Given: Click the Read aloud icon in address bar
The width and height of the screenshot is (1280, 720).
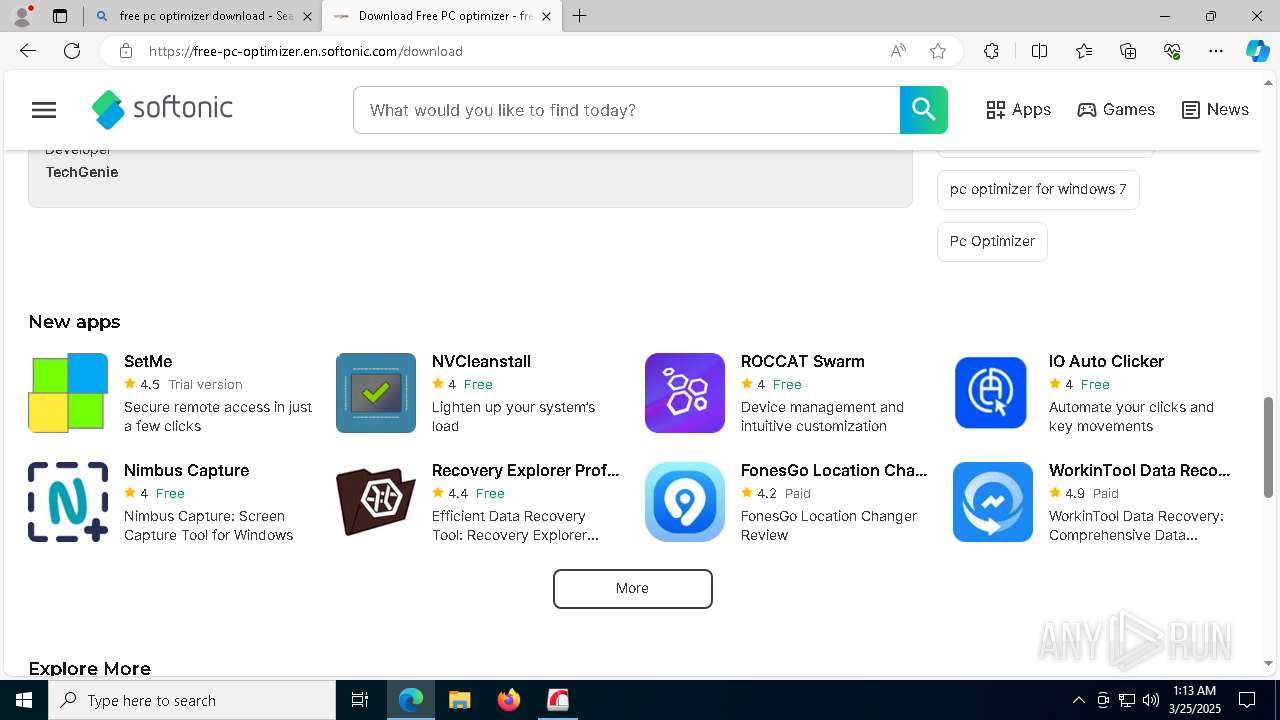Looking at the screenshot, I should [898, 51].
